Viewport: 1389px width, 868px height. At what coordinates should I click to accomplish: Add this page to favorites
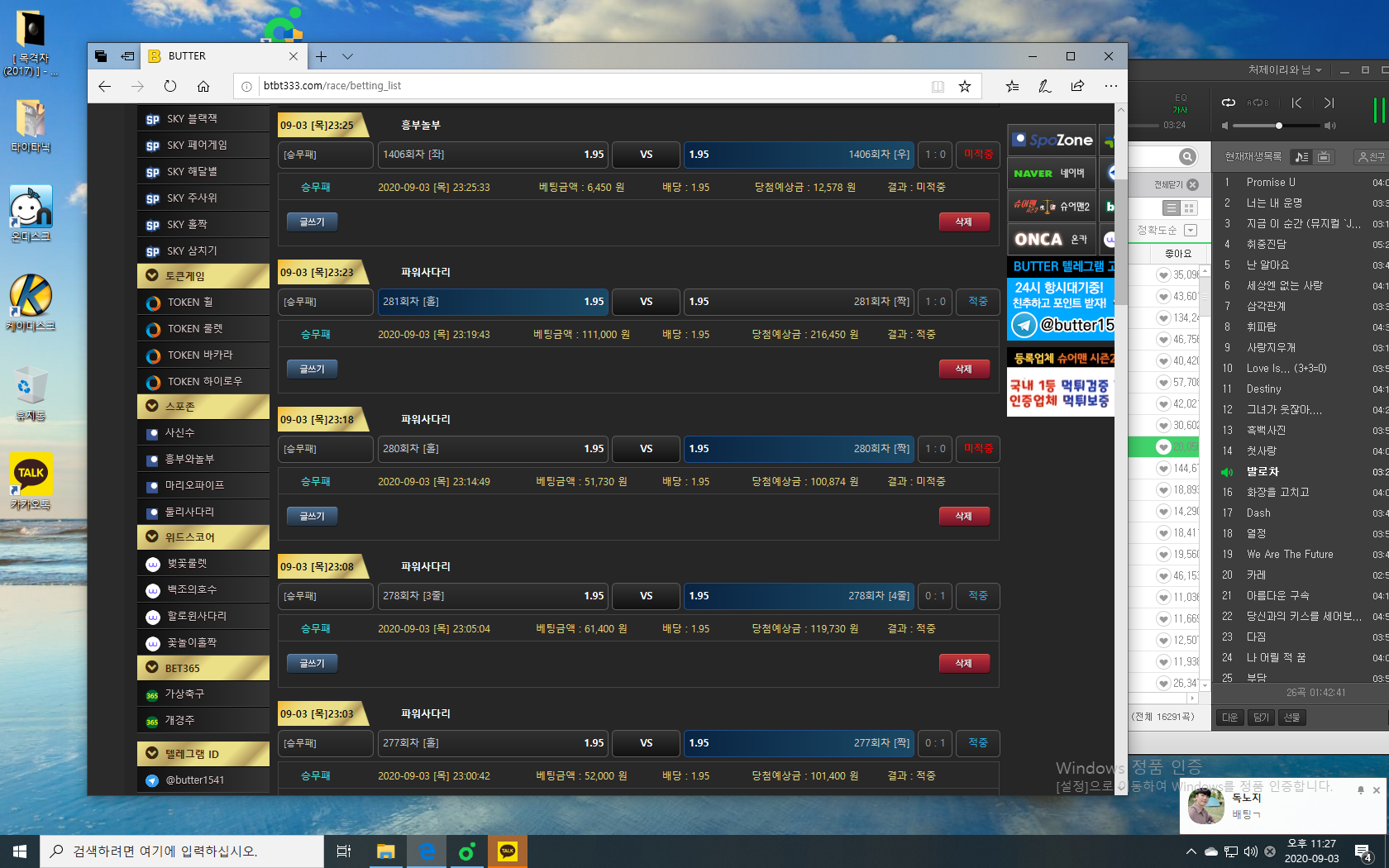click(964, 86)
